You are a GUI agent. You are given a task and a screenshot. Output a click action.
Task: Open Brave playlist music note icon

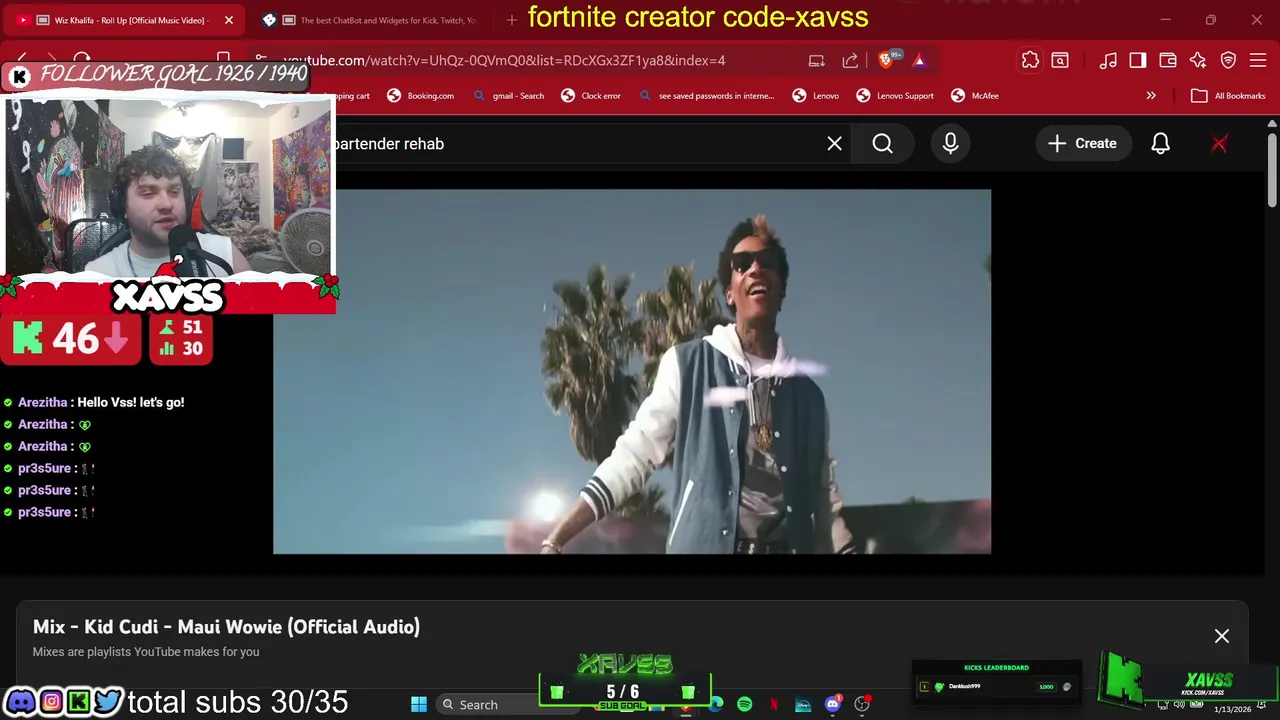tap(1108, 61)
